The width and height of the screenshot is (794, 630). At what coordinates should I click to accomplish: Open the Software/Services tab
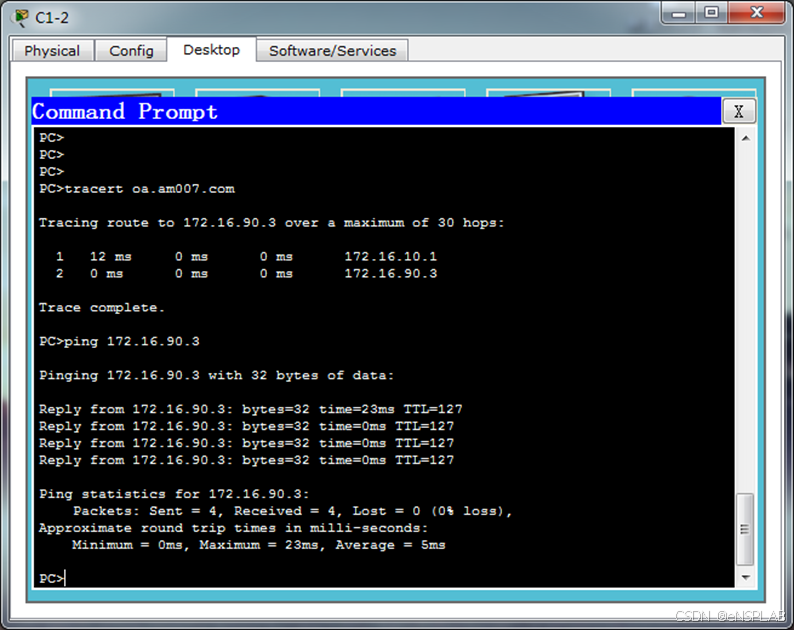pyautogui.click(x=332, y=51)
